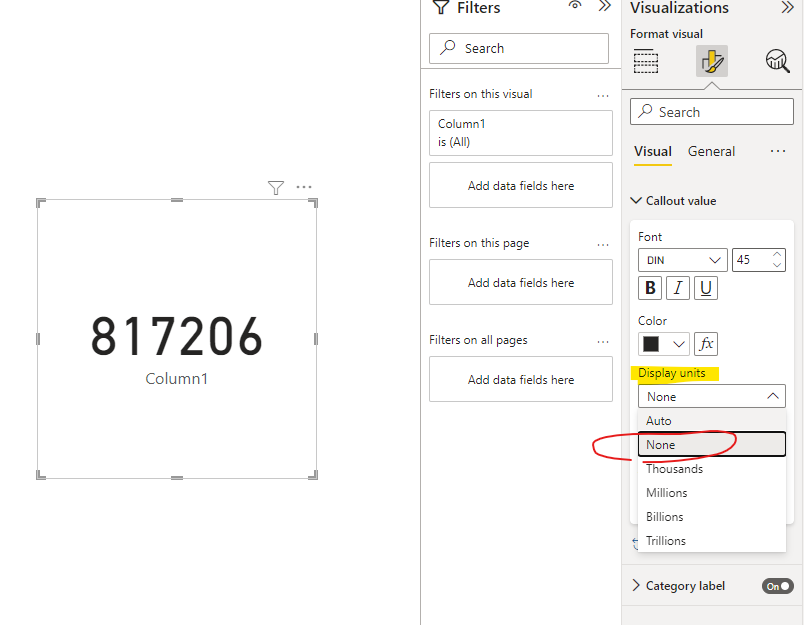The height and width of the screenshot is (625, 804).
Task: Open the DIN font family dropdown
Action: point(682,260)
